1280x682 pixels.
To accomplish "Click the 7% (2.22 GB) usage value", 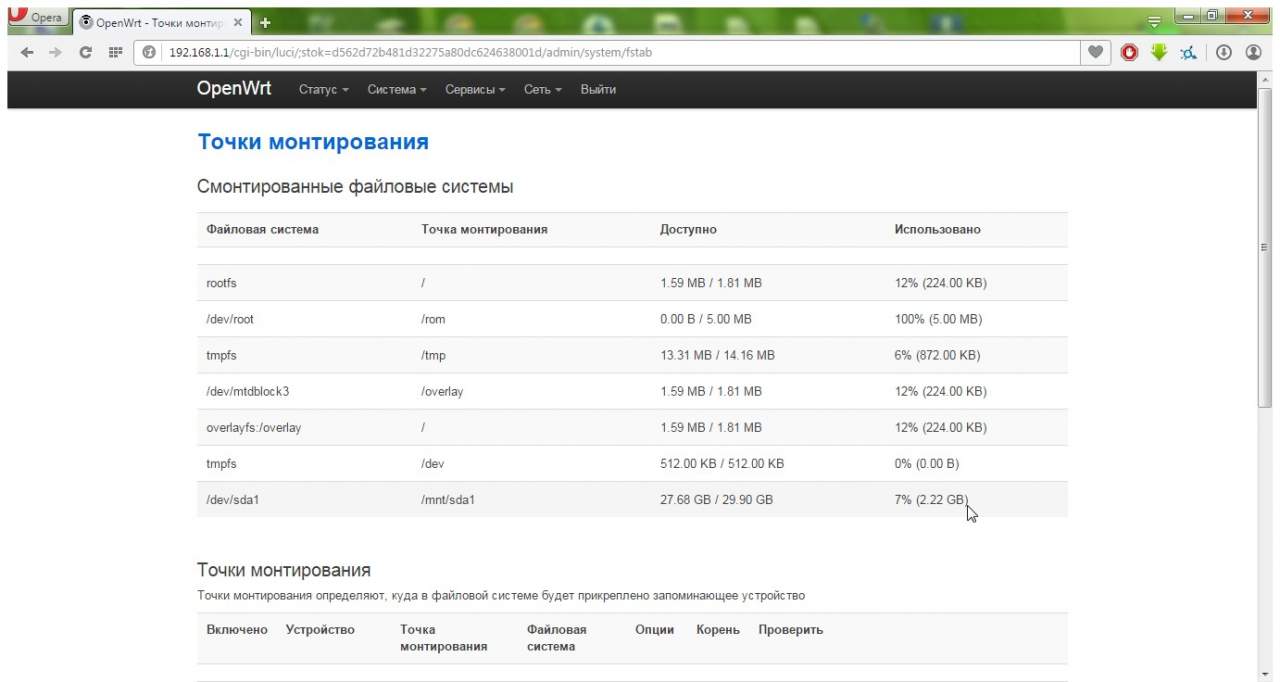I will (x=931, y=499).
